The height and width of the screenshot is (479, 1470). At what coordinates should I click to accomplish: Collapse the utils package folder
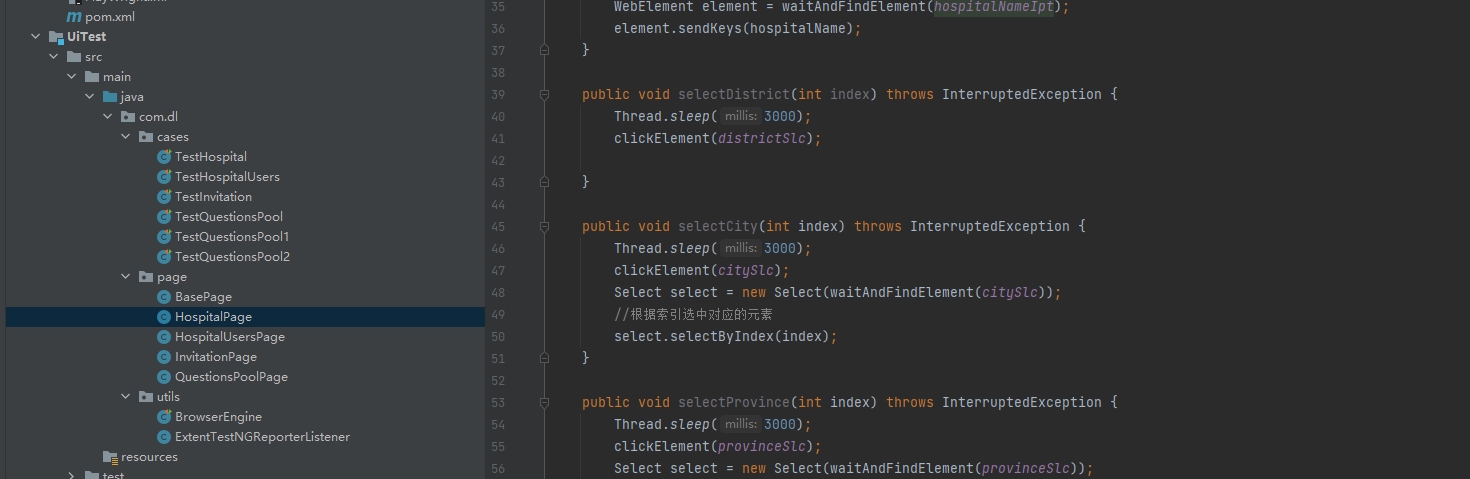pyautogui.click(x=126, y=397)
